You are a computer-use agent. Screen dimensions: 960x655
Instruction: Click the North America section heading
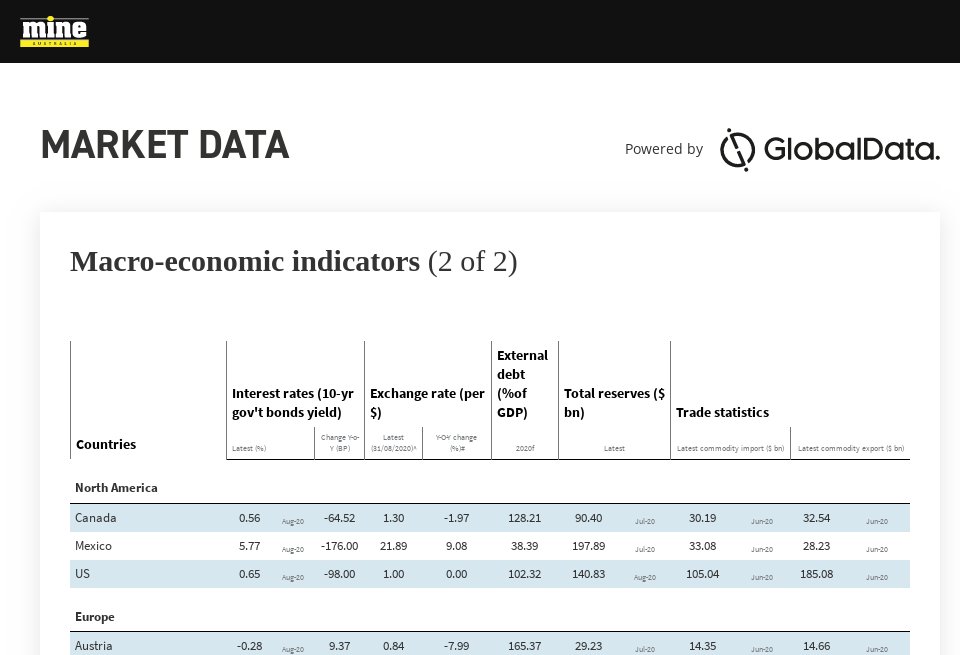[116, 488]
